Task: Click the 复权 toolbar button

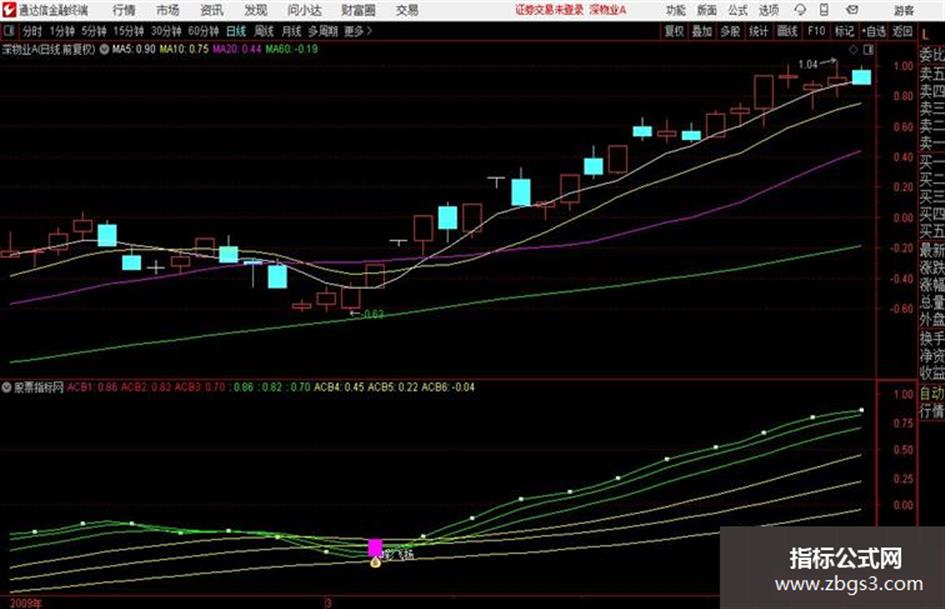Action: (674, 31)
